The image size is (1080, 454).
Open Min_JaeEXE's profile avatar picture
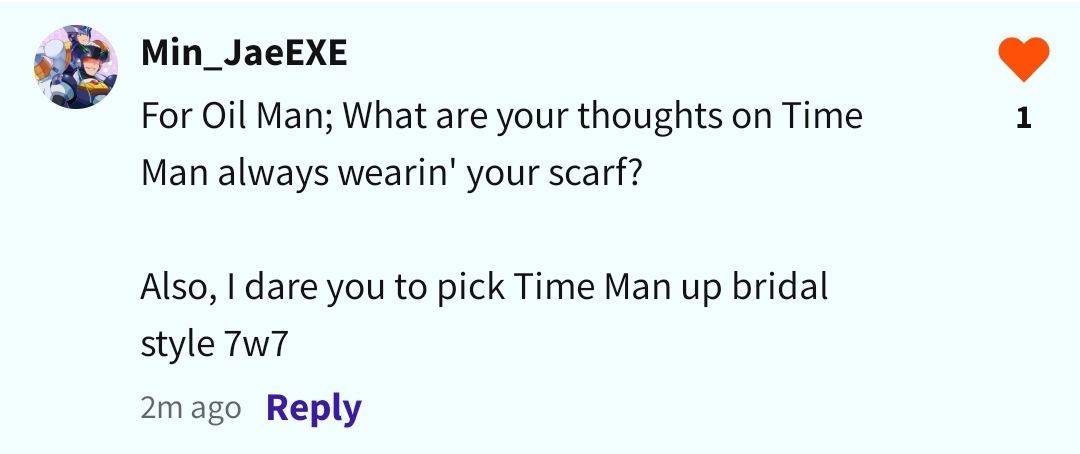click(x=76, y=67)
